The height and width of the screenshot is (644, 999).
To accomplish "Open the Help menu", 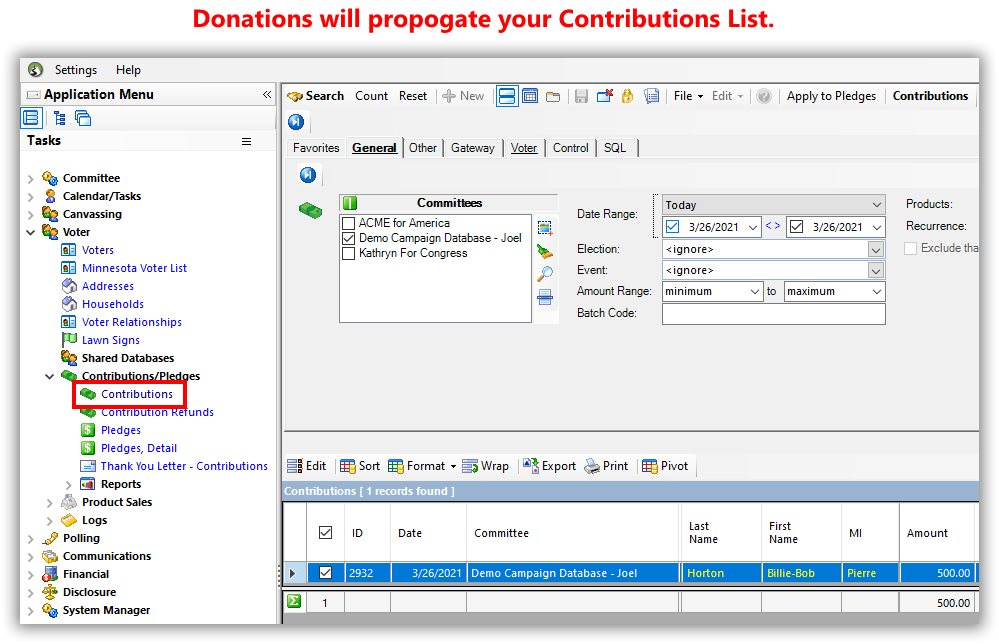I will pyautogui.click(x=128, y=70).
